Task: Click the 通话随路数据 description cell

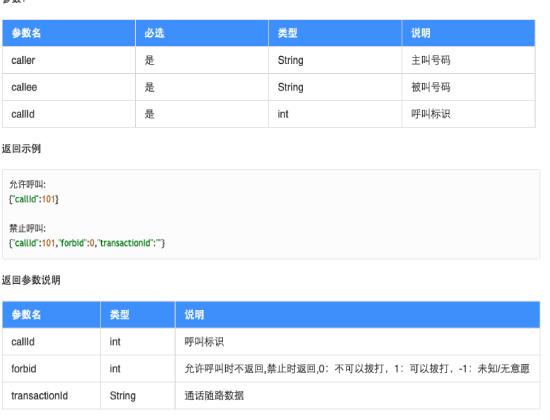Action: 357,395
